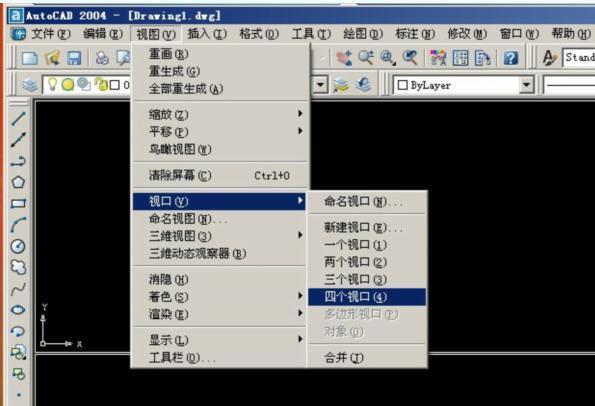Select the Ellipse tool
Image resolution: width=595 pixels, height=406 pixels.
pos(18,310)
